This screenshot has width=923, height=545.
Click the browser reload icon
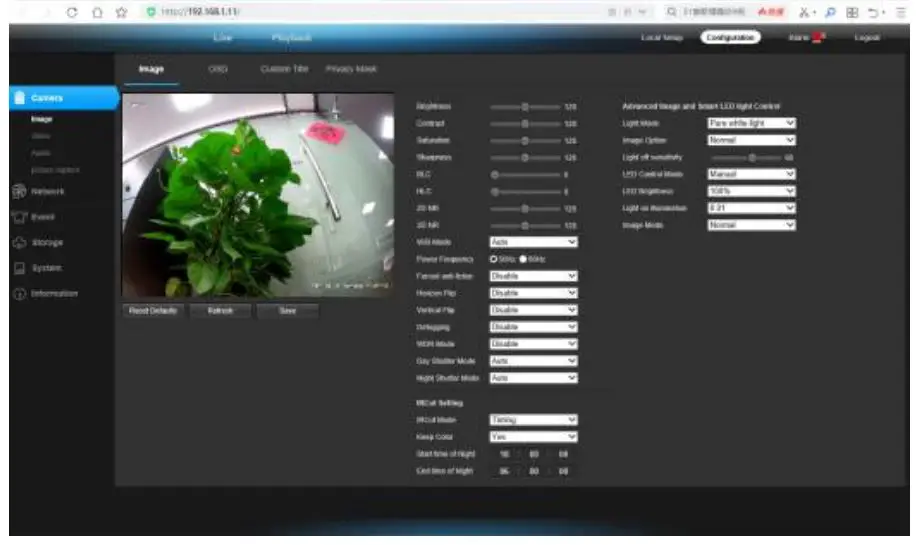[72, 12]
